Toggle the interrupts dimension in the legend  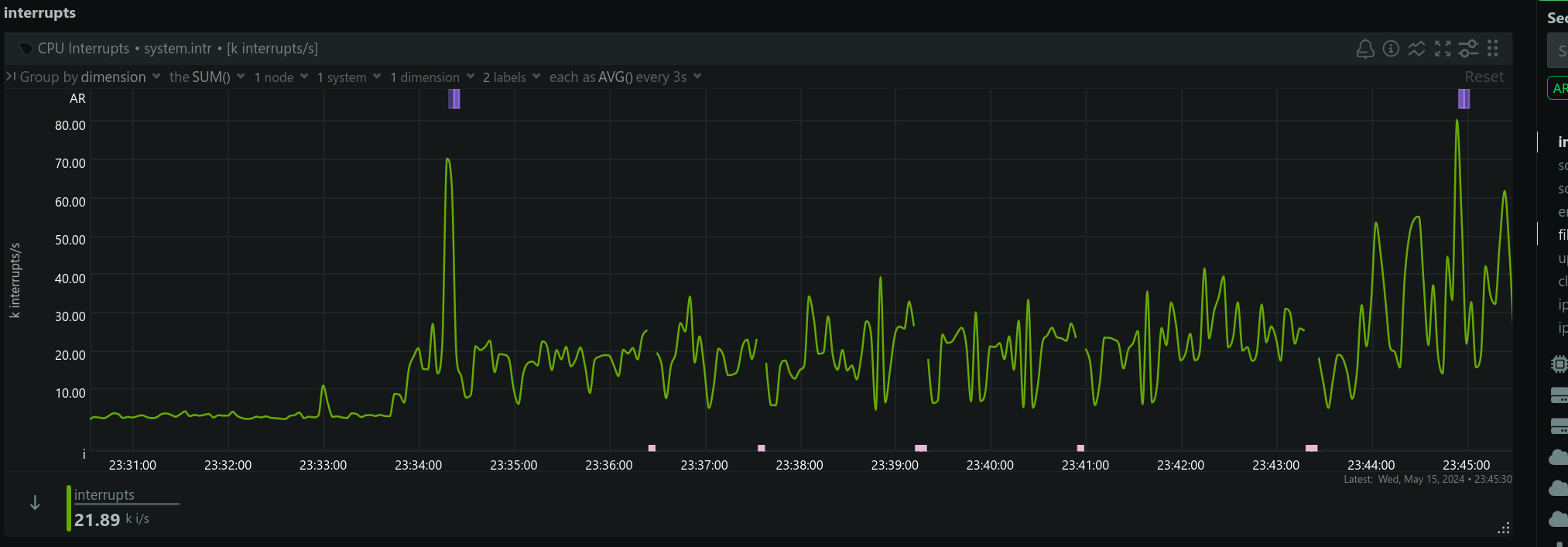click(x=104, y=495)
